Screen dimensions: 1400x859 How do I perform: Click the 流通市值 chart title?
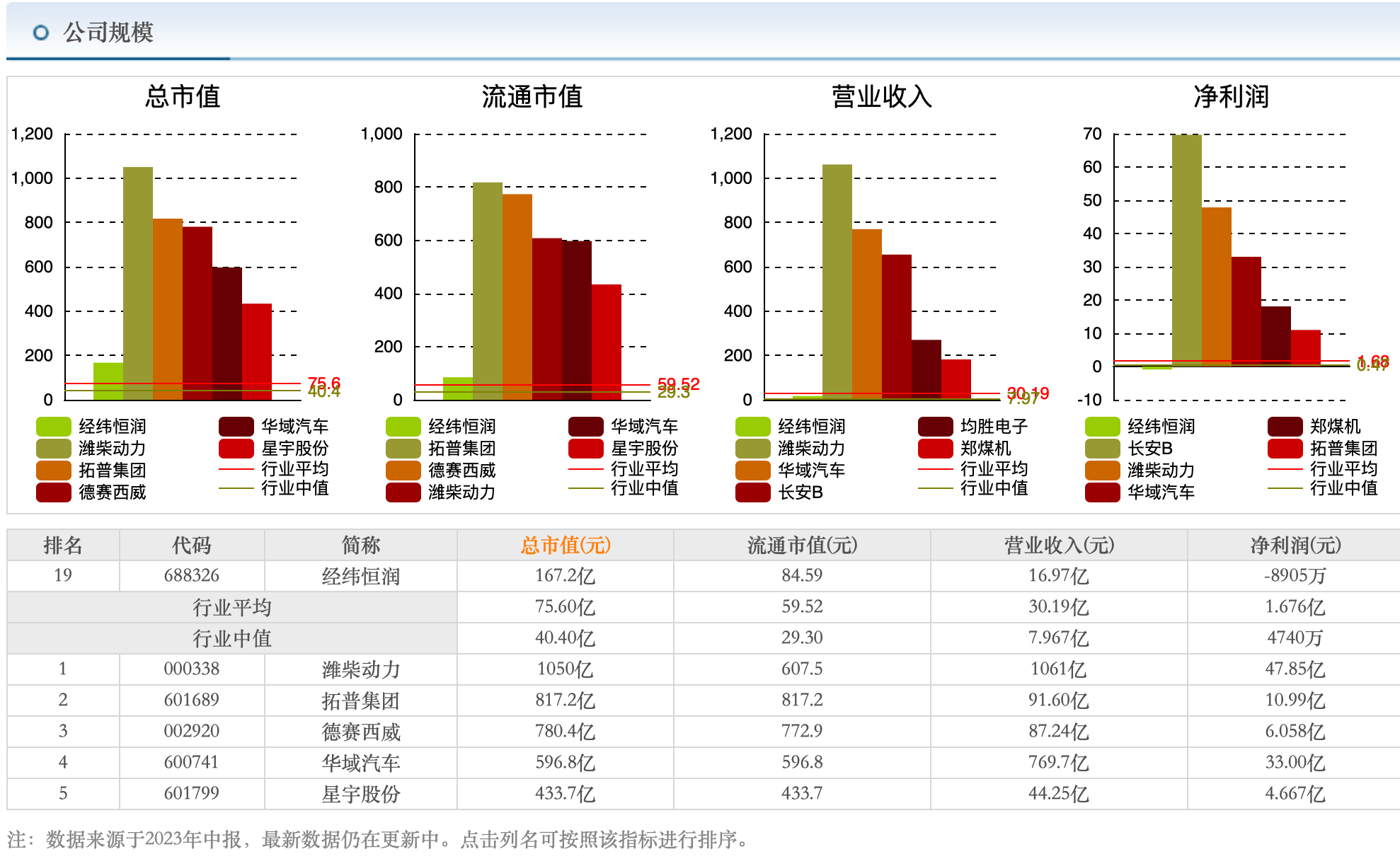[x=532, y=97]
